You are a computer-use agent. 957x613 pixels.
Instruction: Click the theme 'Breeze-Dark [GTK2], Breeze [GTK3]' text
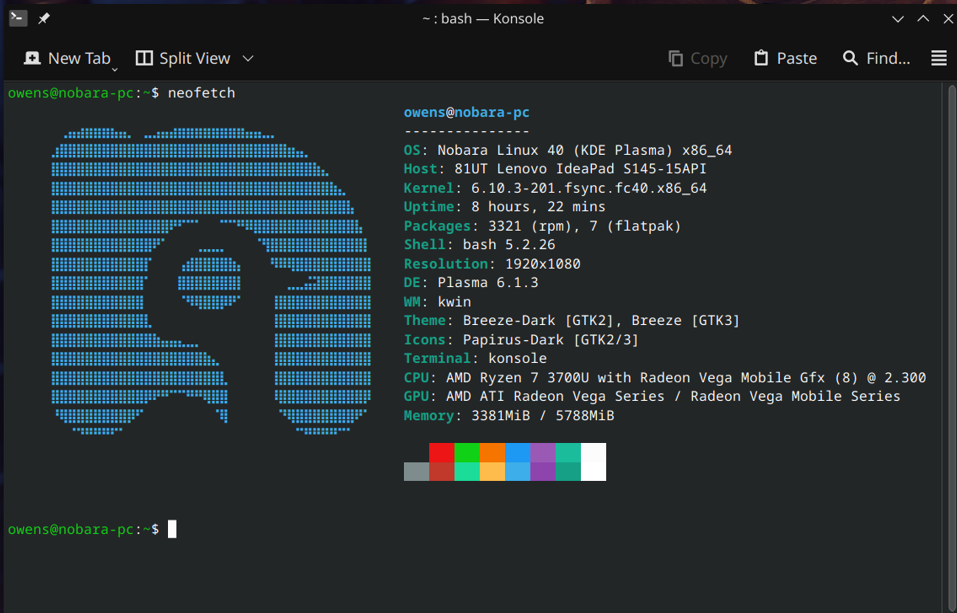(601, 321)
